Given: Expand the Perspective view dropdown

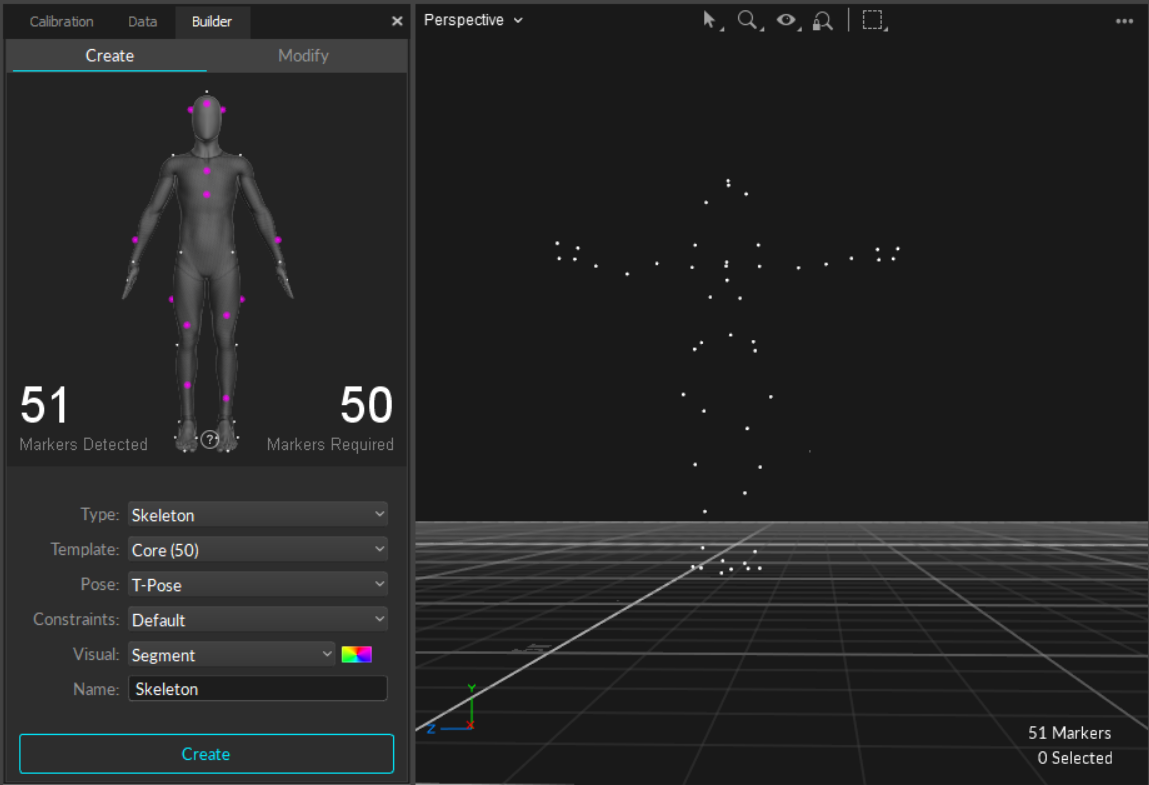Looking at the screenshot, I should click(473, 20).
